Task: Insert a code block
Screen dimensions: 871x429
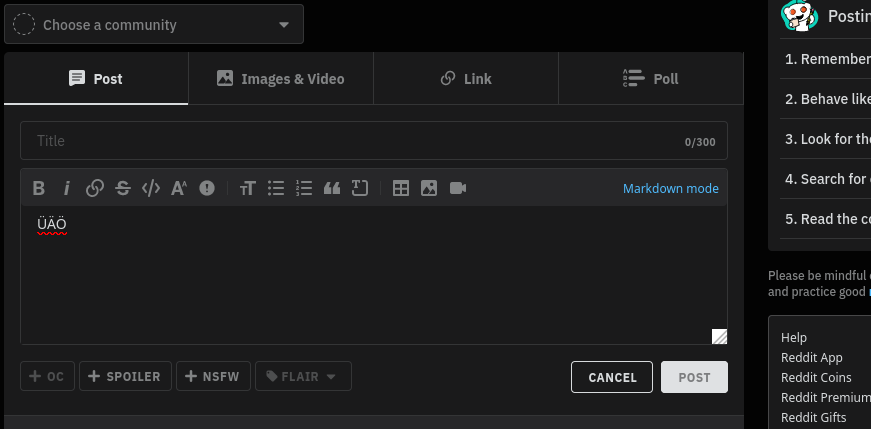Action: [x=360, y=188]
